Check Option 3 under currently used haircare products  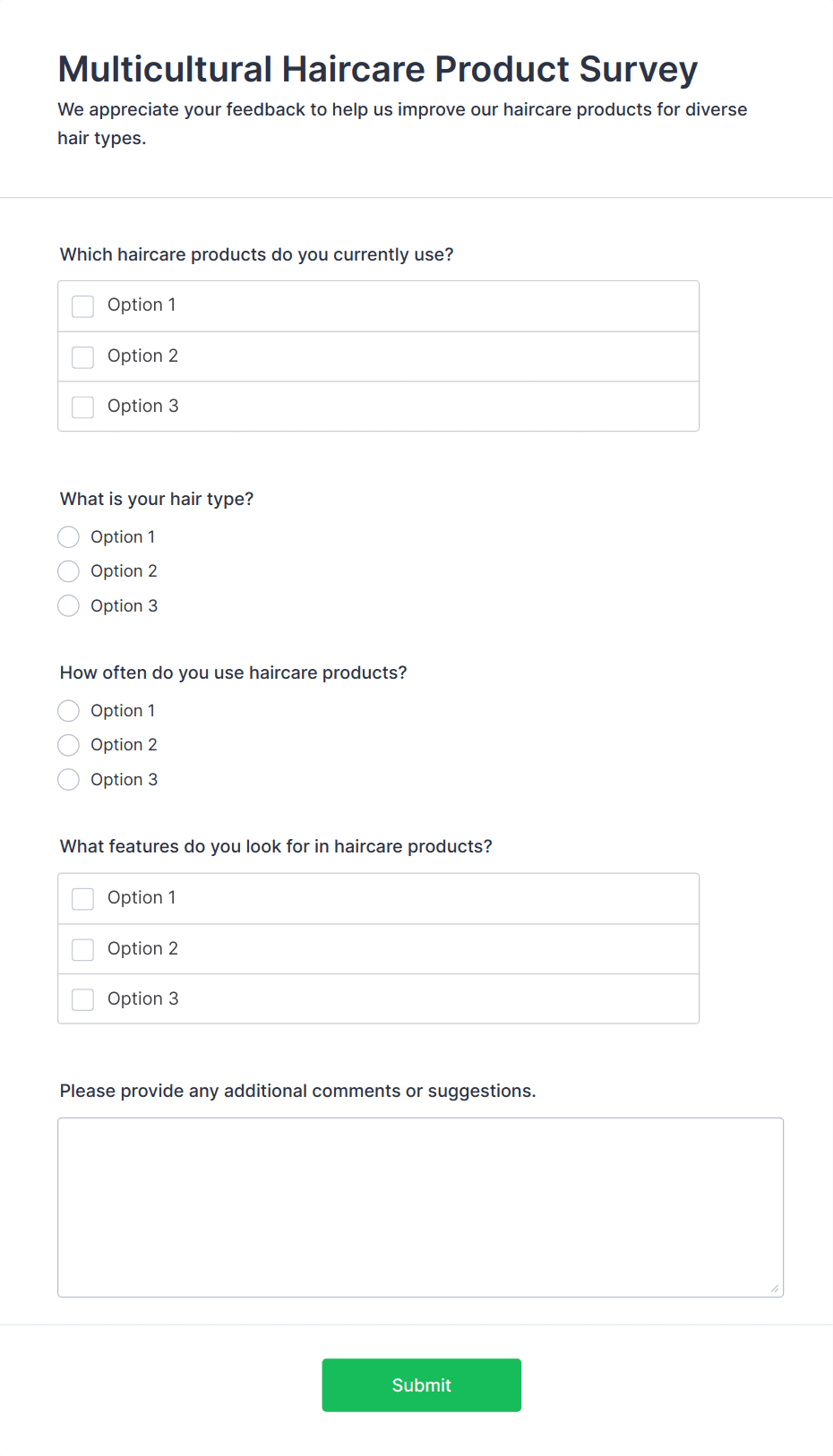coord(83,407)
